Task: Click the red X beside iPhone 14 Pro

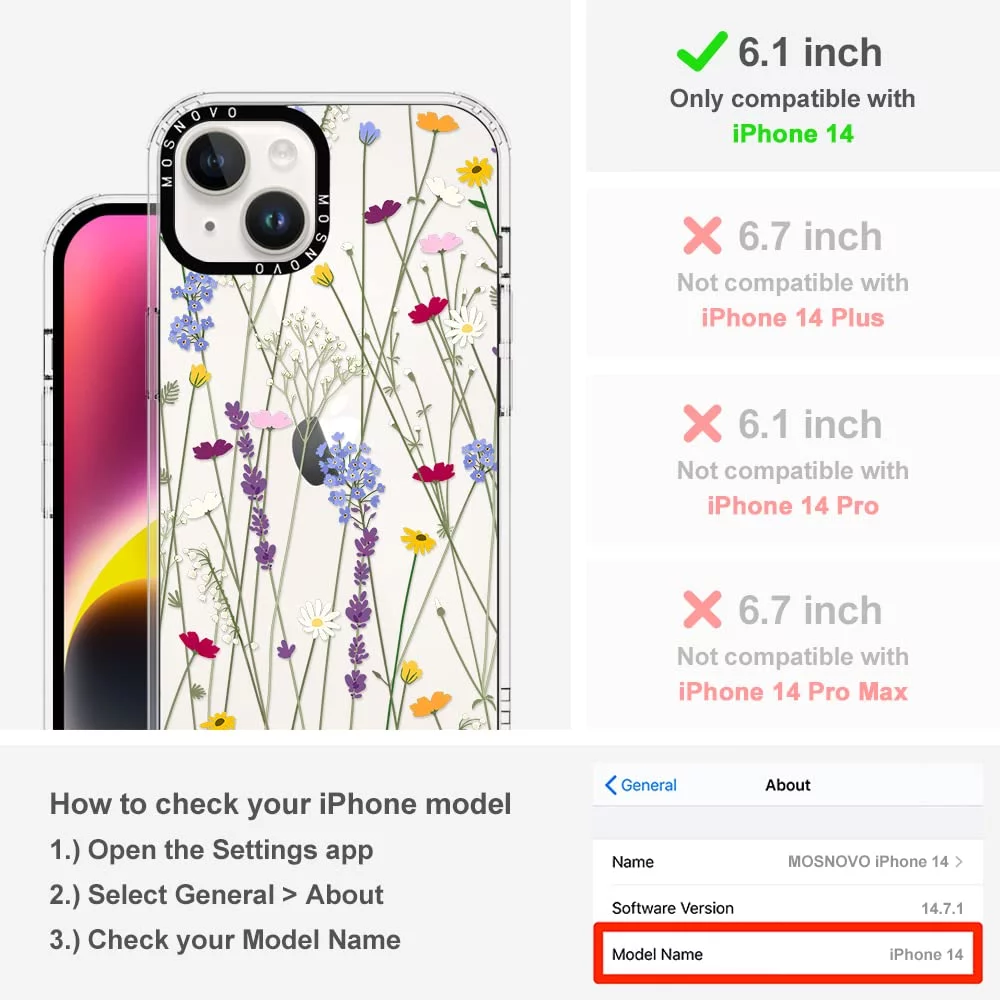Action: pyautogui.click(x=702, y=423)
